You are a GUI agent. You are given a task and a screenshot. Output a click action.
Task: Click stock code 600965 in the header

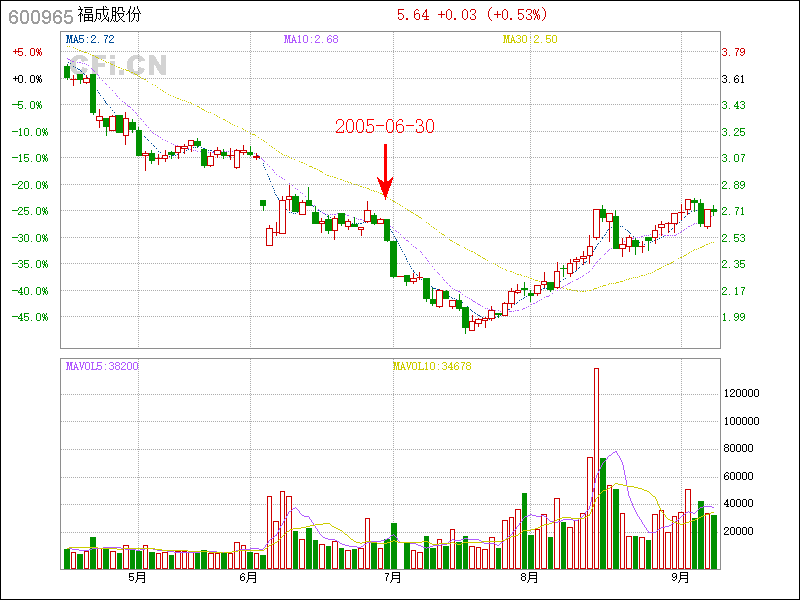pyautogui.click(x=40, y=16)
